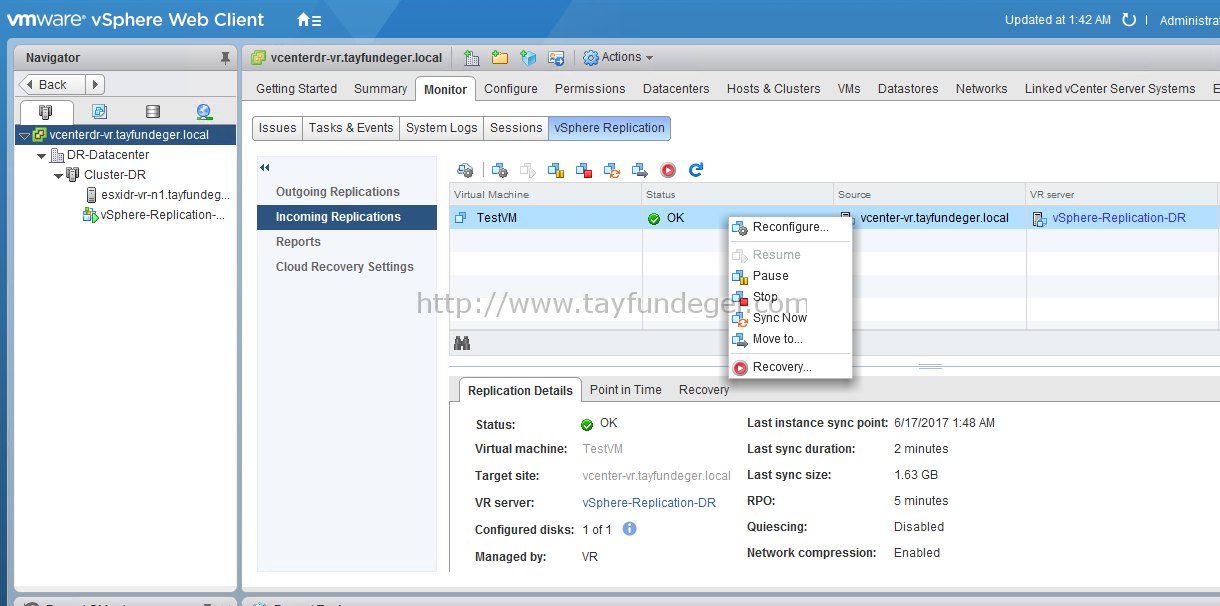Click Configure Replication toolbar icon
This screenshot has height=606, width=1220.
coord(465,170)
